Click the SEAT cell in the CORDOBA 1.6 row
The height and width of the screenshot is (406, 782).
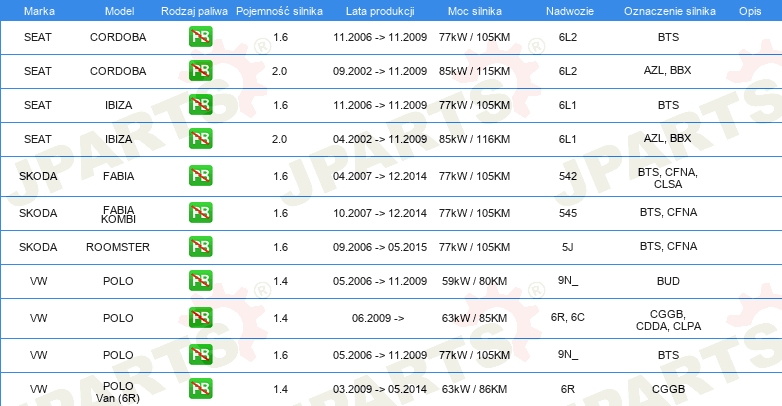(38, 37)
